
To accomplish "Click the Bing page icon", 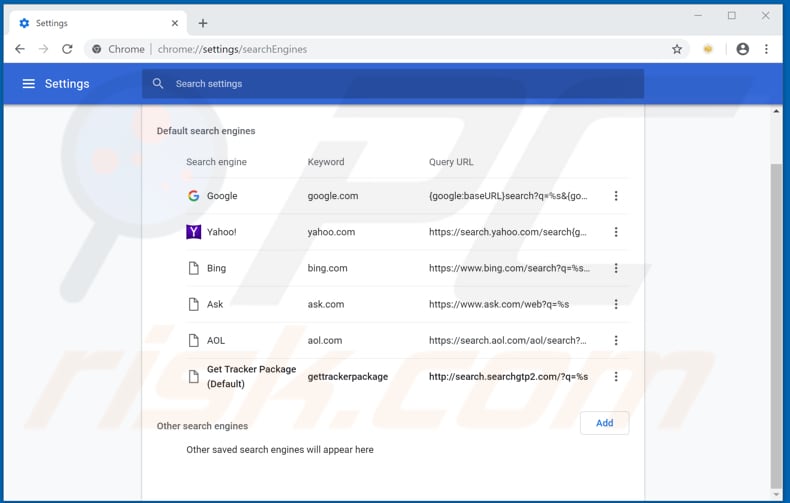I will (x=193, y=268).
